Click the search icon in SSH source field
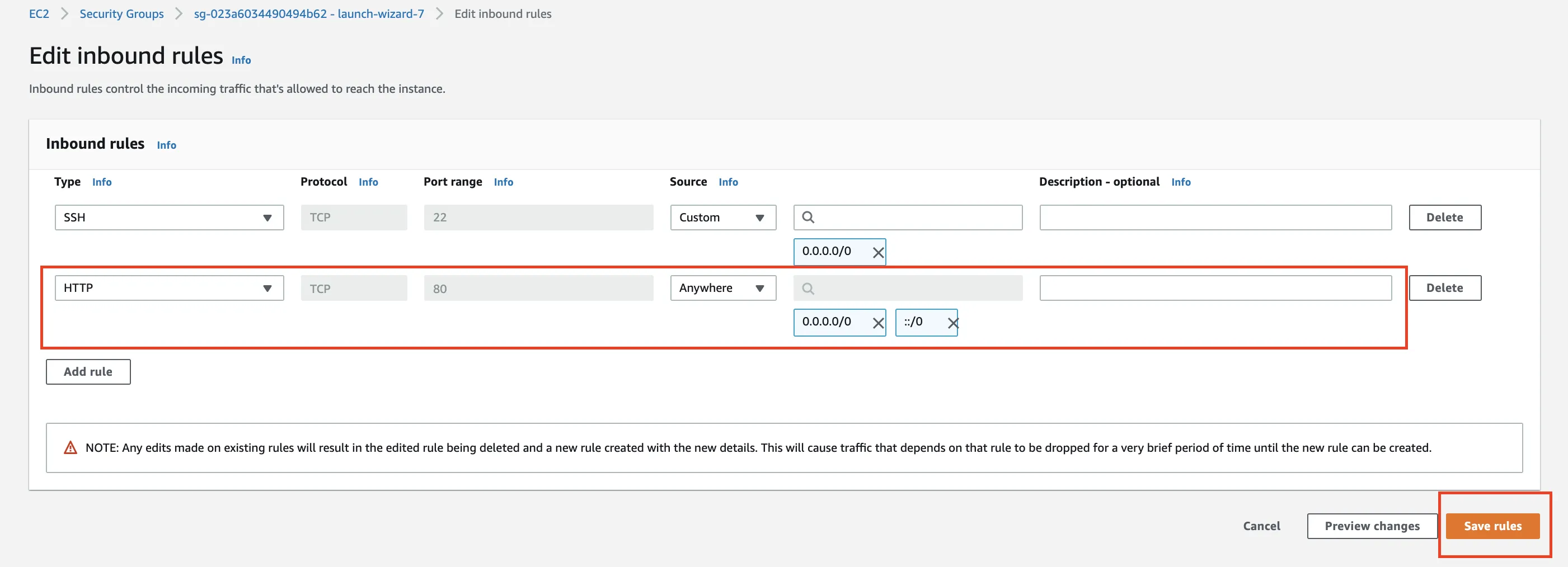 click(808, 217)
